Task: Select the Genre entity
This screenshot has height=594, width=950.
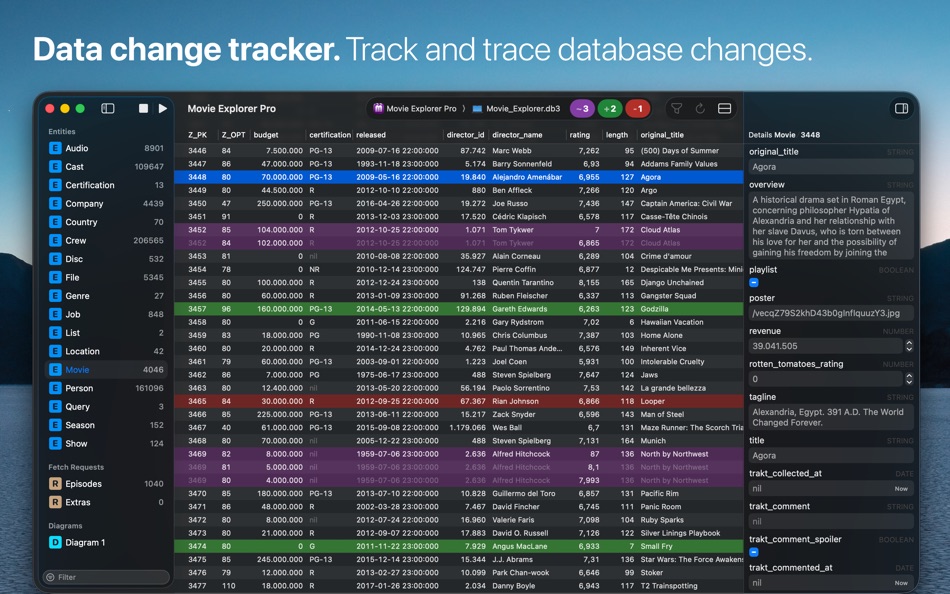Action: [106, 296]
